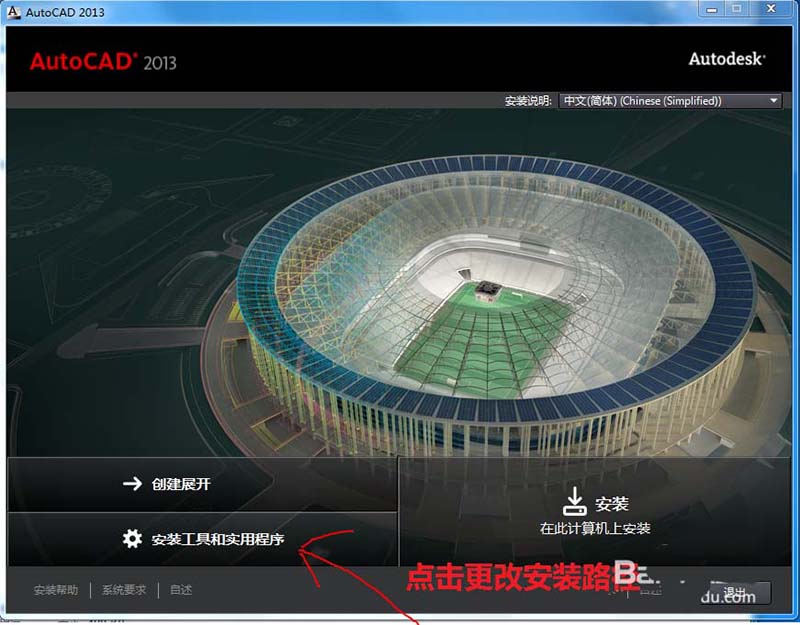Image resolution: width=800 pixels, height=625 pixels.
Task: Click the 在此计算机上安装 subtitle
Action: coord(595,528)
